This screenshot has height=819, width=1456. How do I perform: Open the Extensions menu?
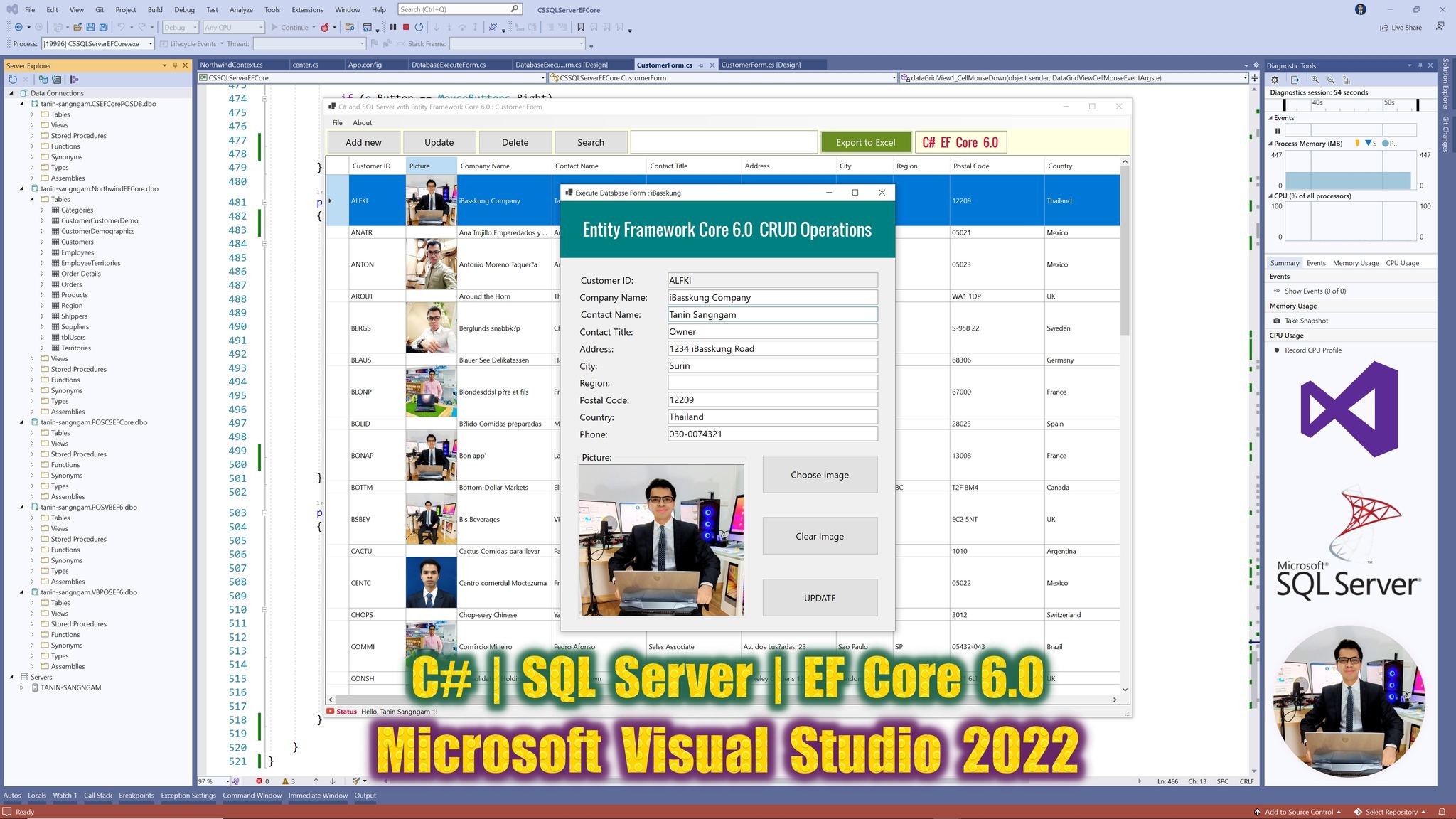(x=307, y=9)
